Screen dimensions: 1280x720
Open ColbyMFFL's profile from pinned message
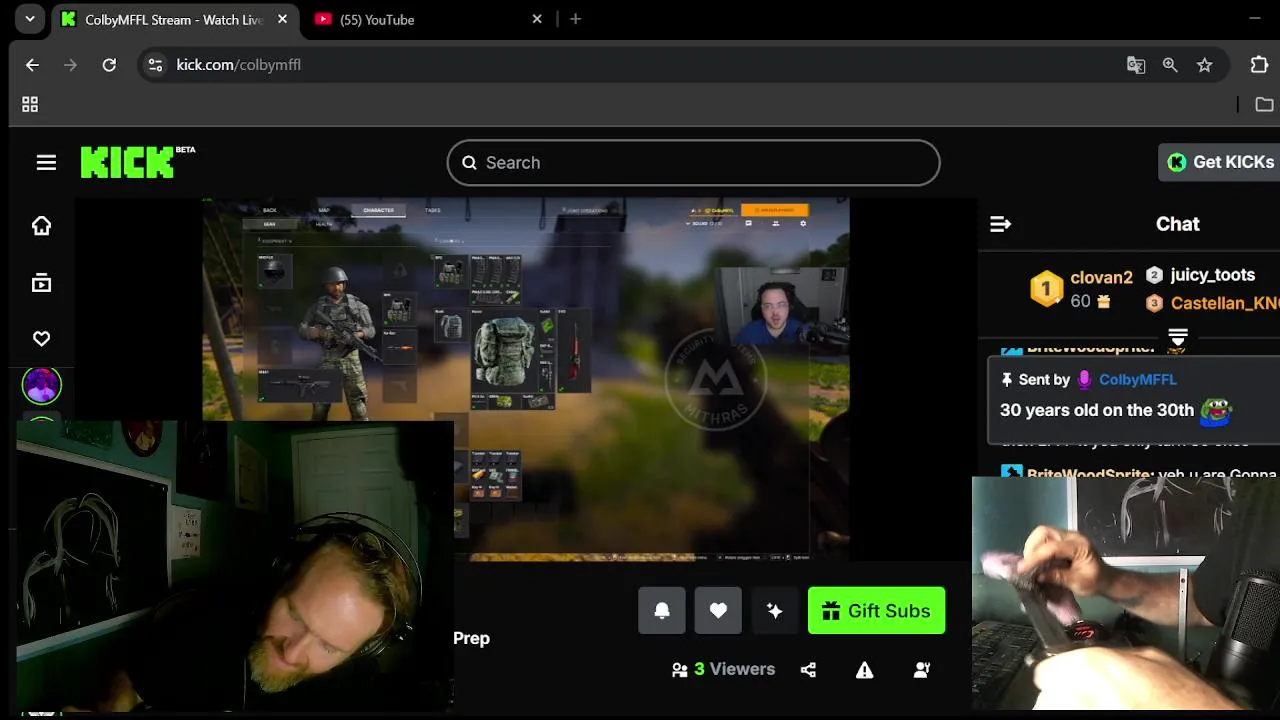pos(1137,380)
